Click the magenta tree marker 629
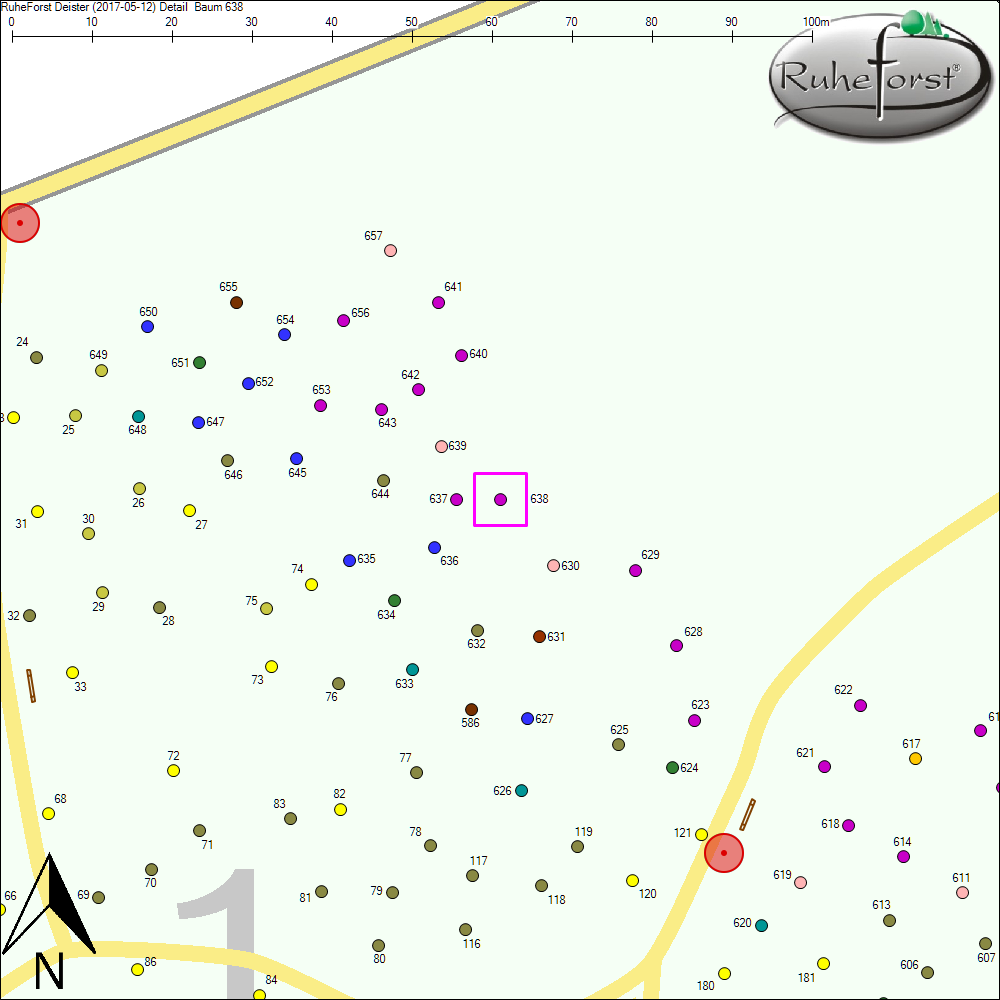The width and height of the screenshot is (1000, 1000). tap(635, 570)
